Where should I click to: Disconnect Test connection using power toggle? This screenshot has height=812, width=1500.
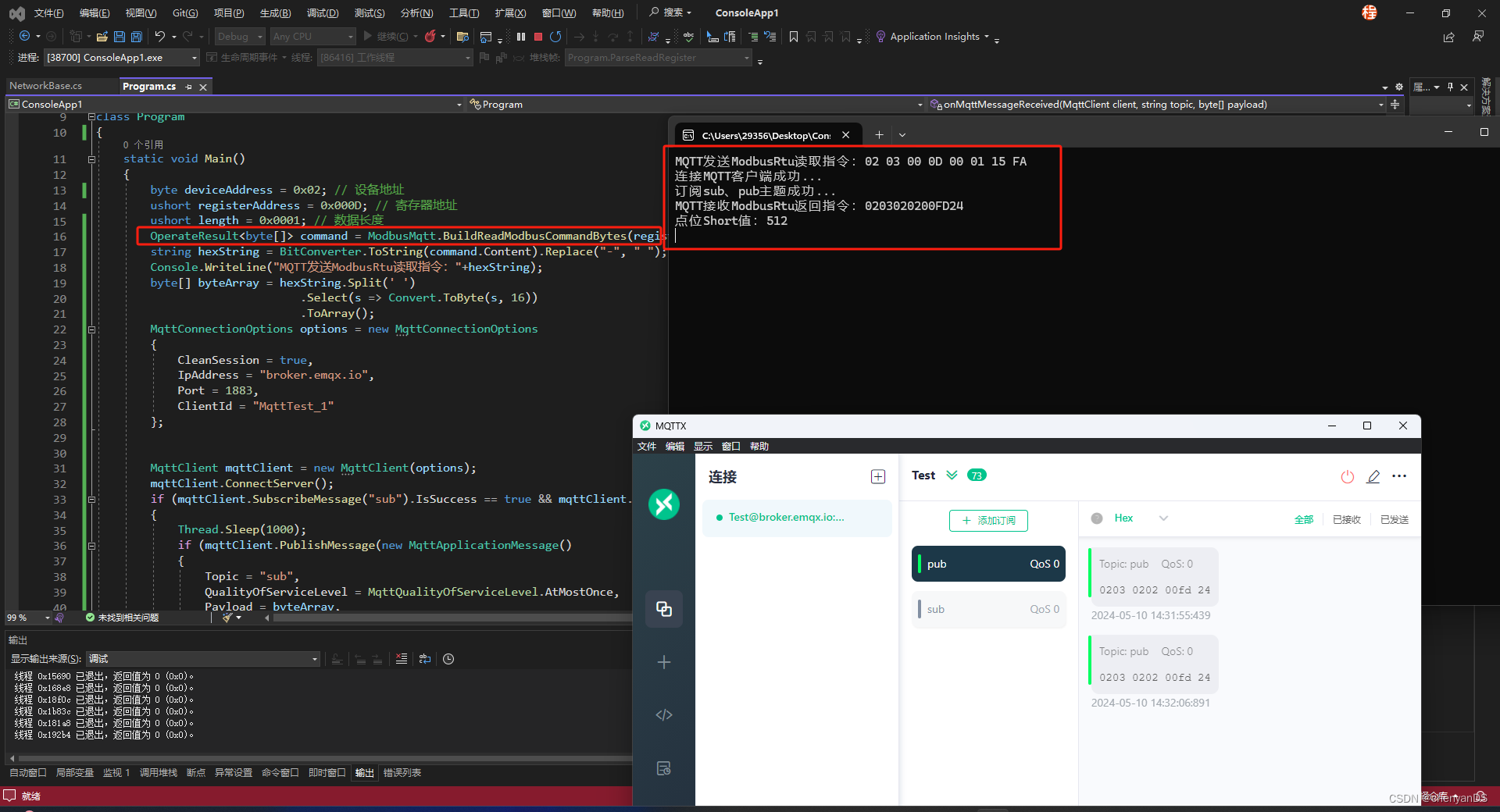coord(1347,476)
